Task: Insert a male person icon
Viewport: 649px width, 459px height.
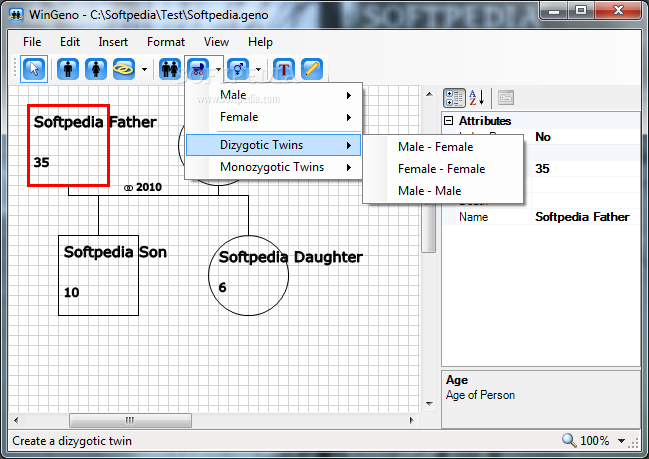Action: tap(68, 69)
